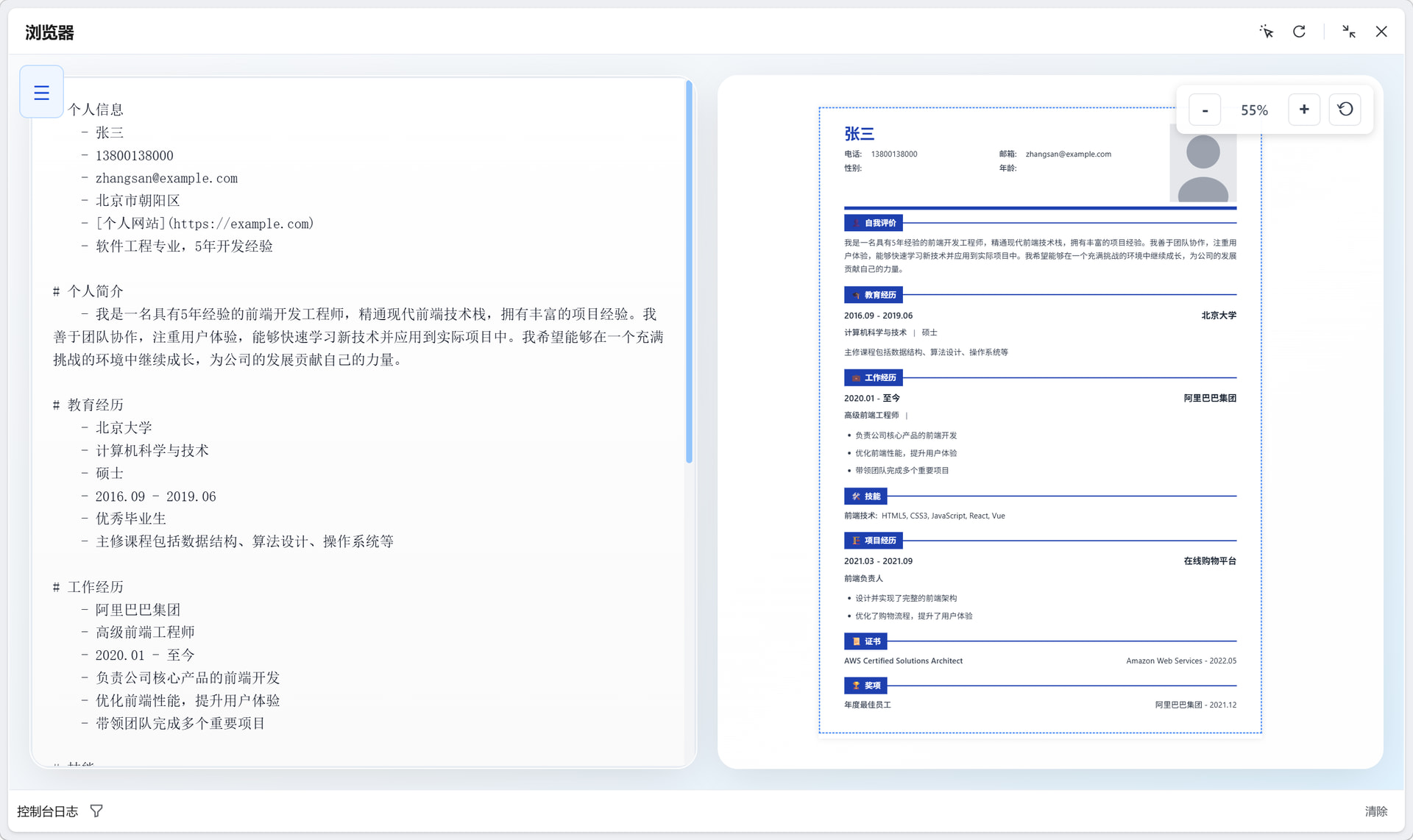
Task: Click the 证书 section header in preview
Action: [x=865, y=641]
